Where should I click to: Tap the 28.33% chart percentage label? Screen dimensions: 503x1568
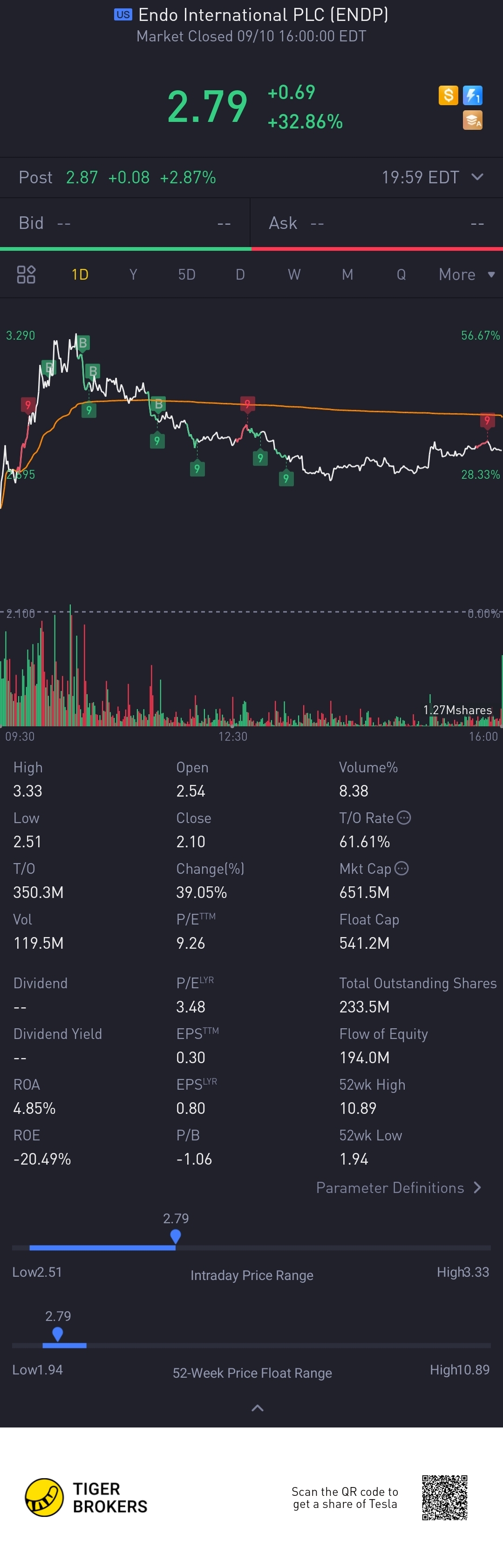(x=481, y=474)
